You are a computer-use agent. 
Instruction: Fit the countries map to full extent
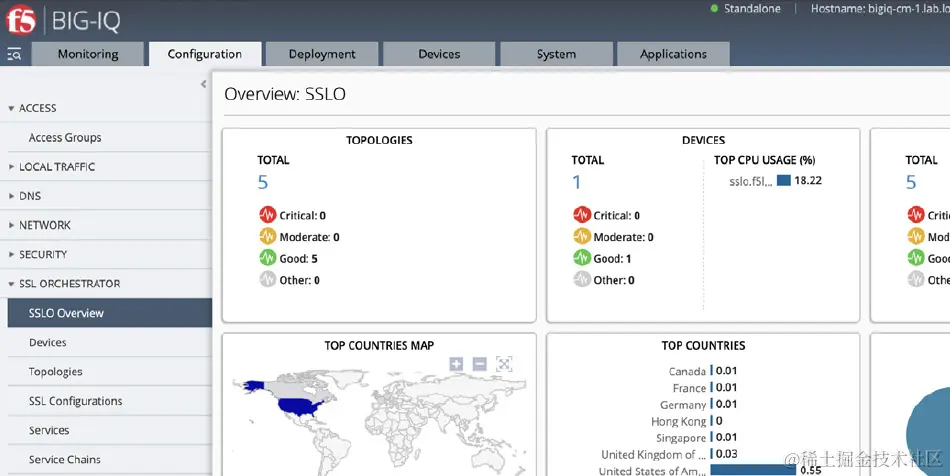(504, 364)
